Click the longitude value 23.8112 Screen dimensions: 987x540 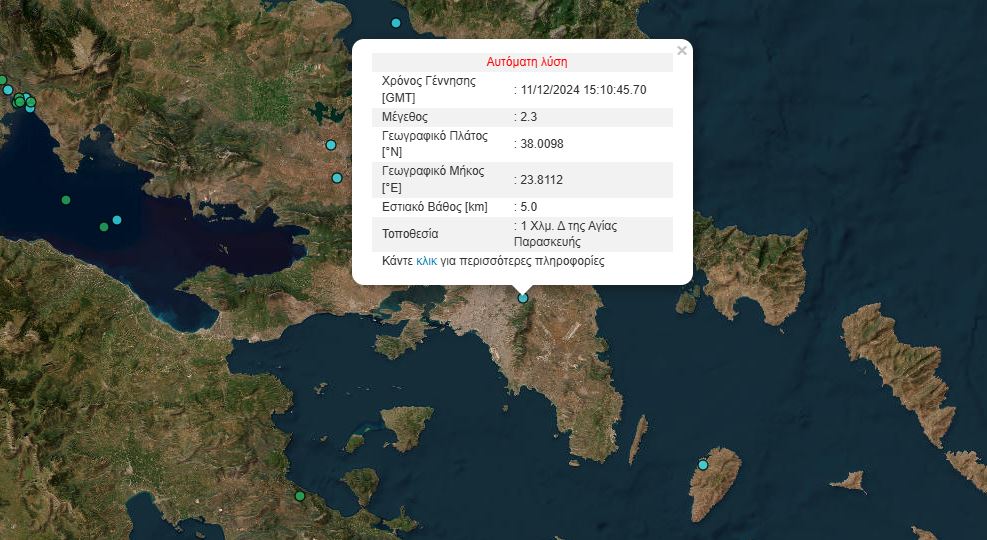point(541,180)
